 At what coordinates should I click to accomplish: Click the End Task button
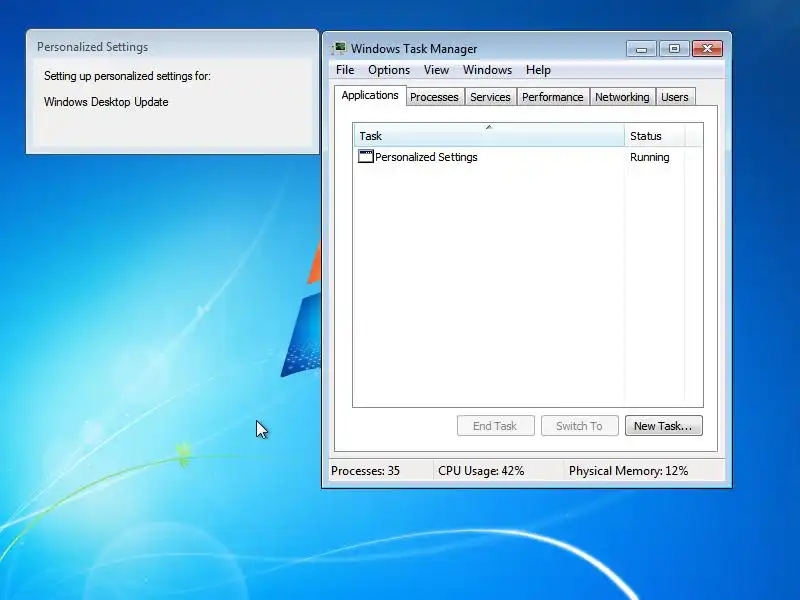point(495,426)
